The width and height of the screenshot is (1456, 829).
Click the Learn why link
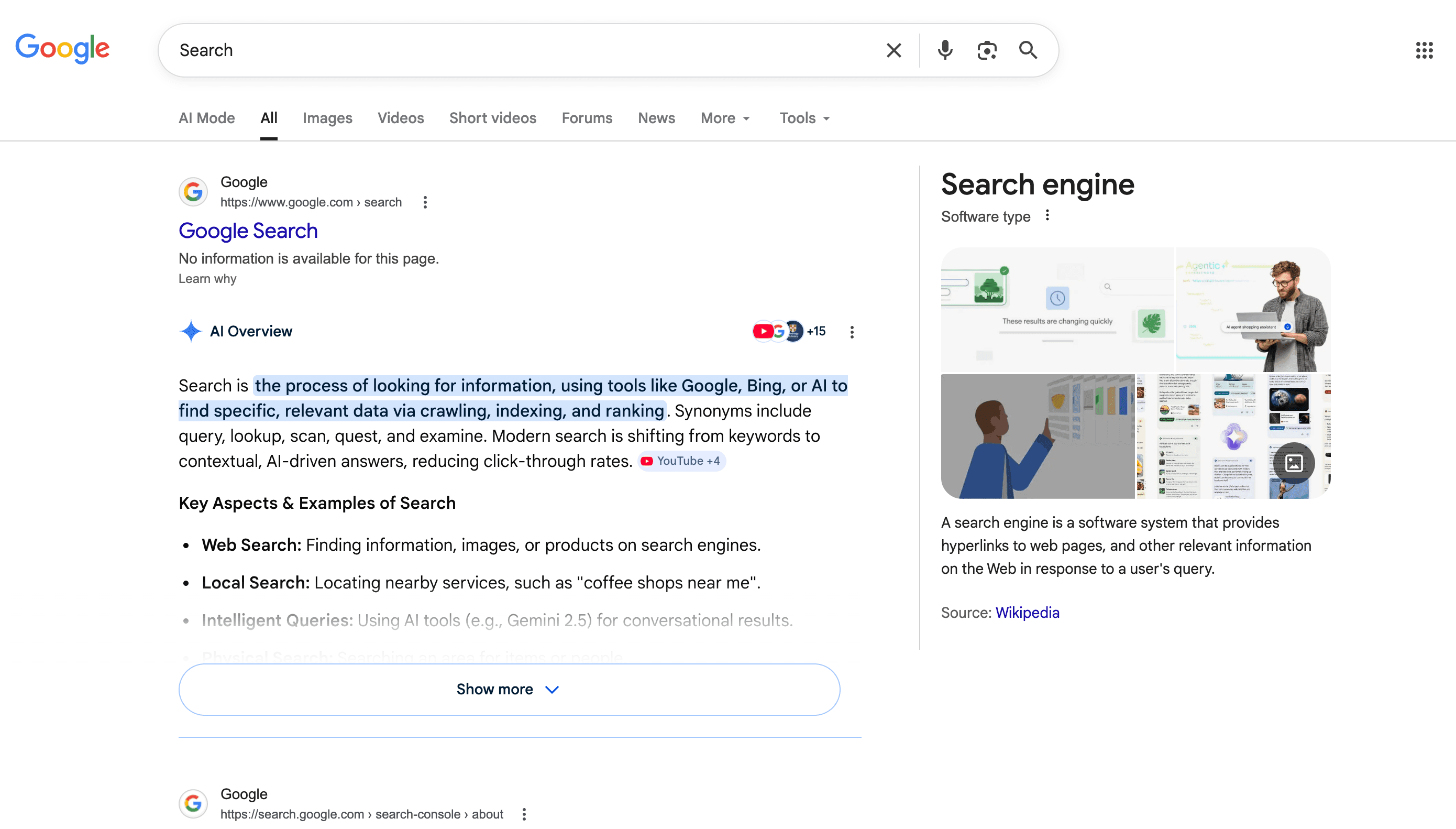coord(207,278)
